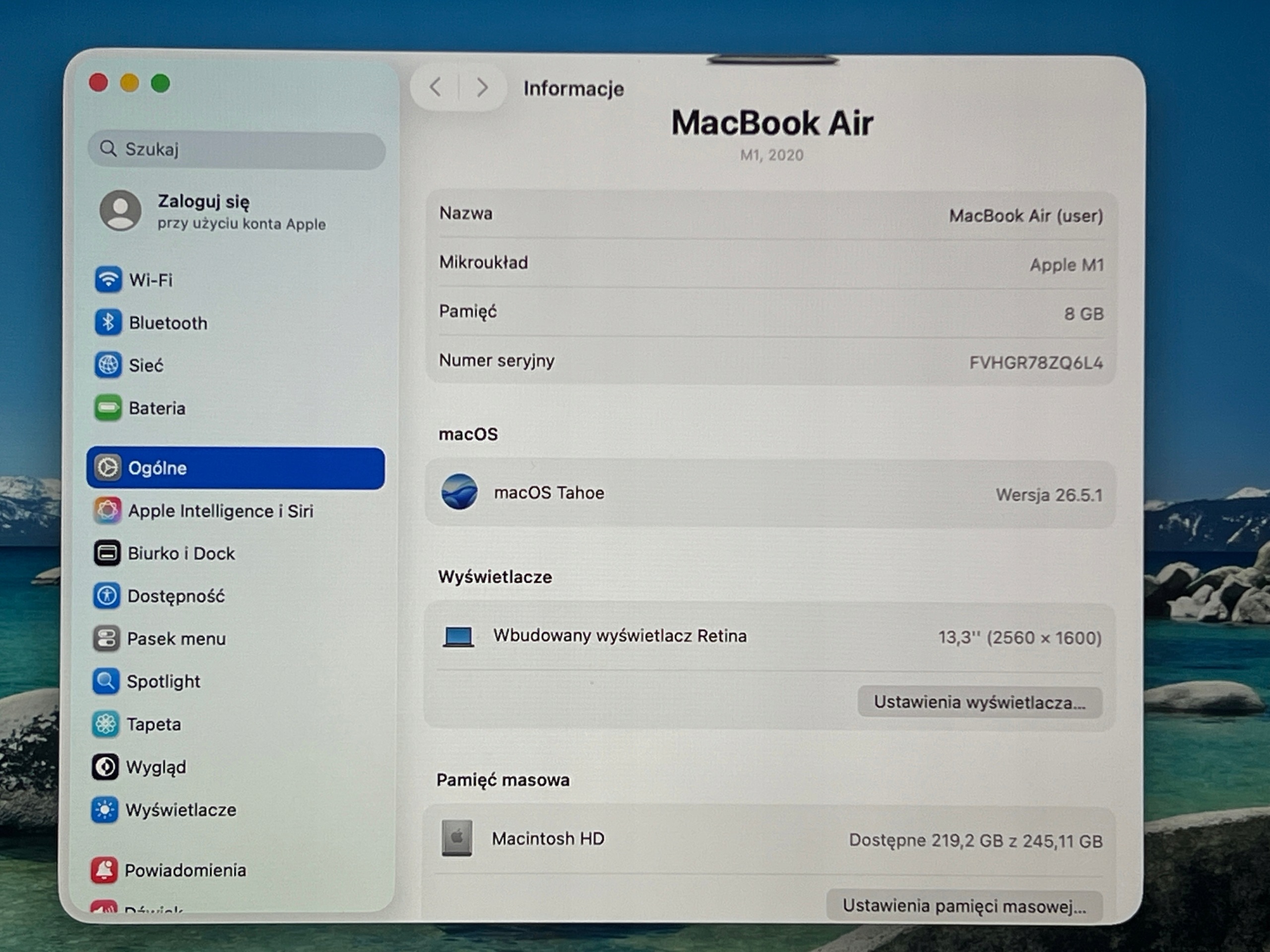Open Powiadomienia via bell icon

click(x=104, y=870)
